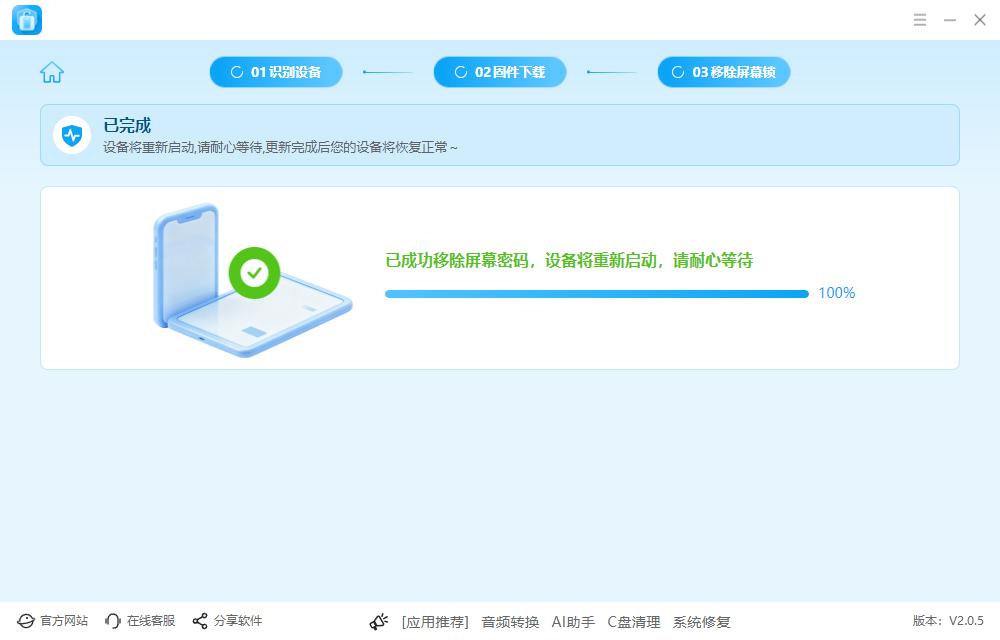The height and width of the screenshot is (640, 1000).
Task: Click the completed blue progress bar
Action: point(597,294)
